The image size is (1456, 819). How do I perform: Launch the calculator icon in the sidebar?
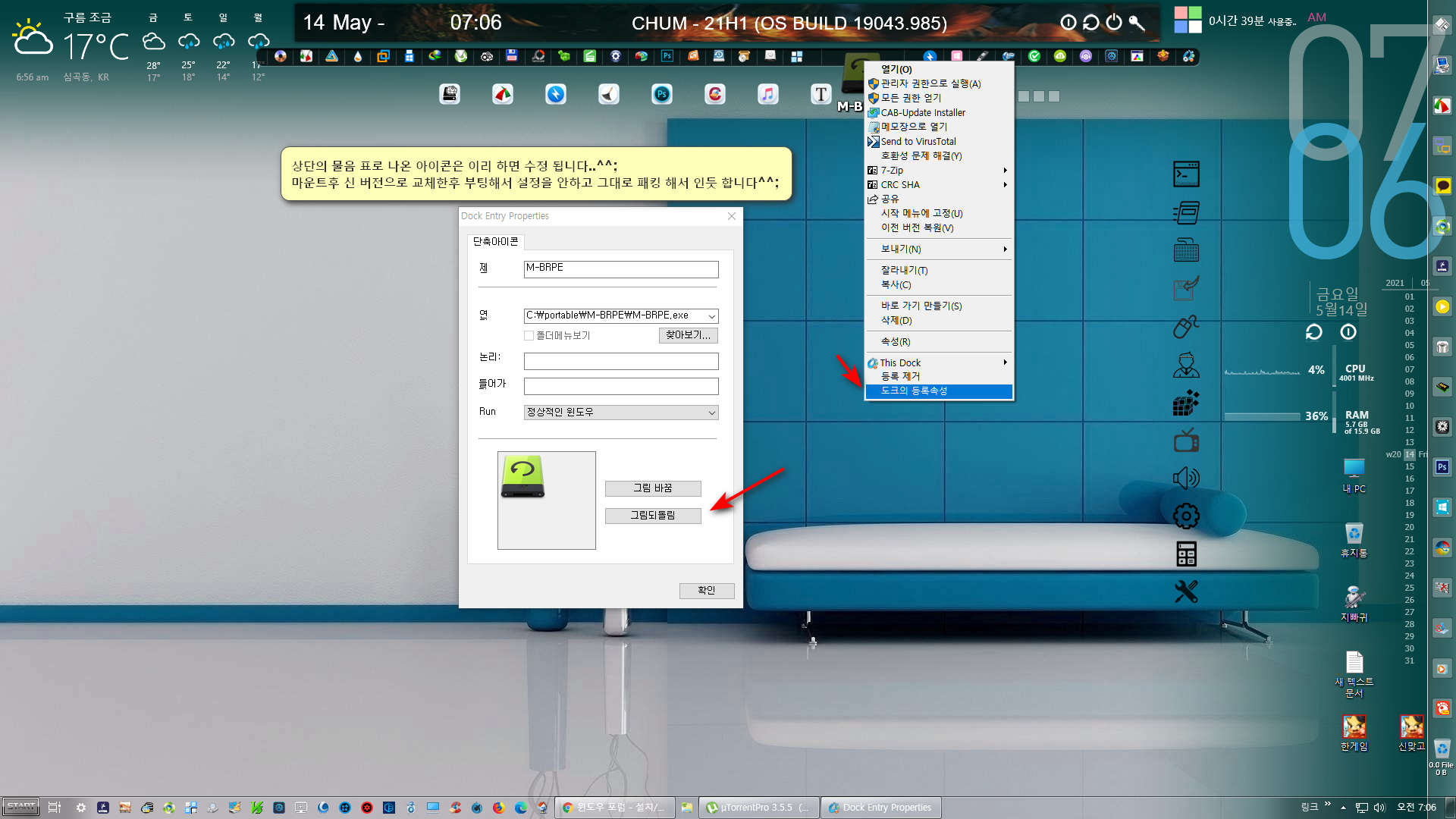[x=1186, y=554]
